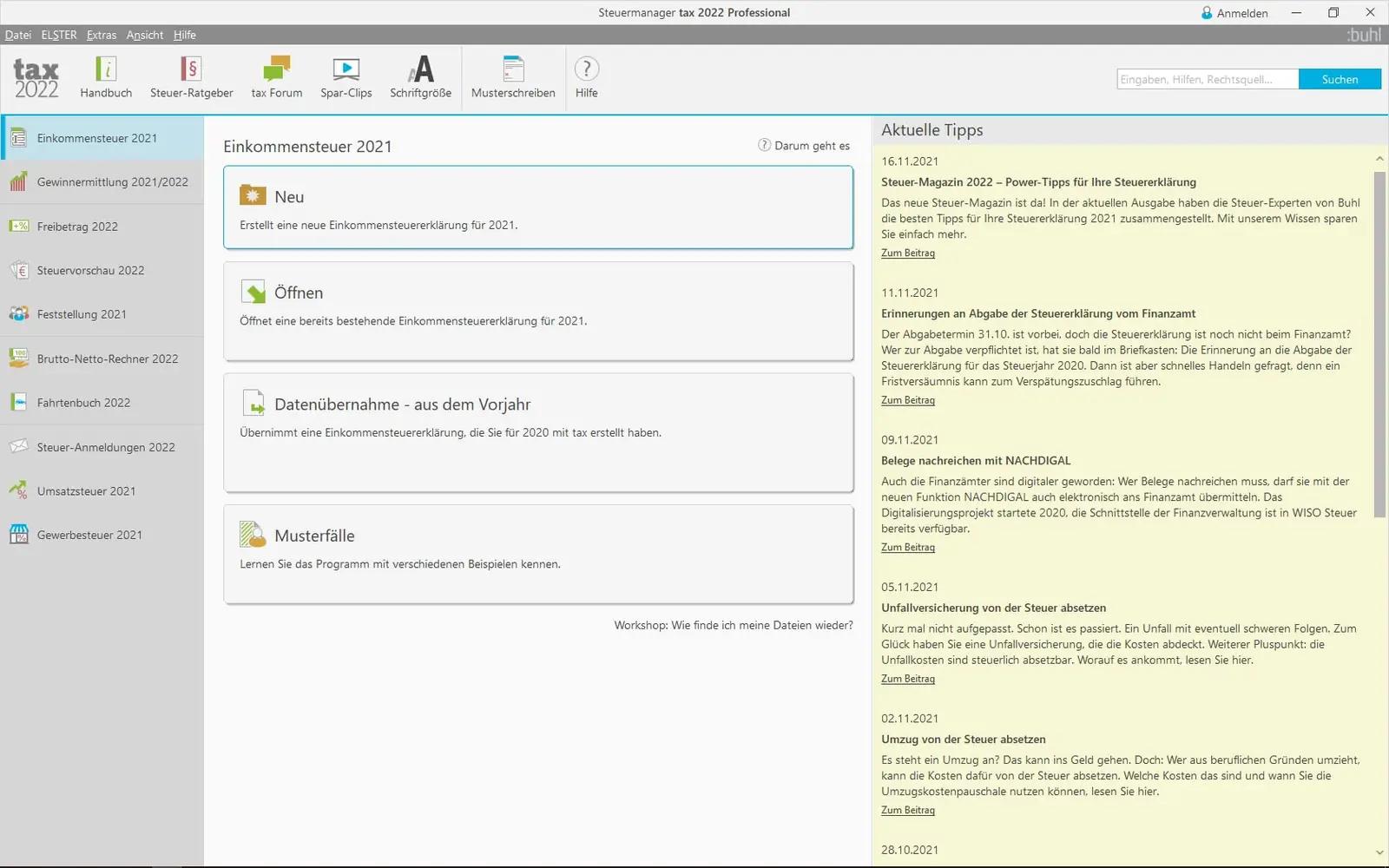Open the Datei menu

18,35
